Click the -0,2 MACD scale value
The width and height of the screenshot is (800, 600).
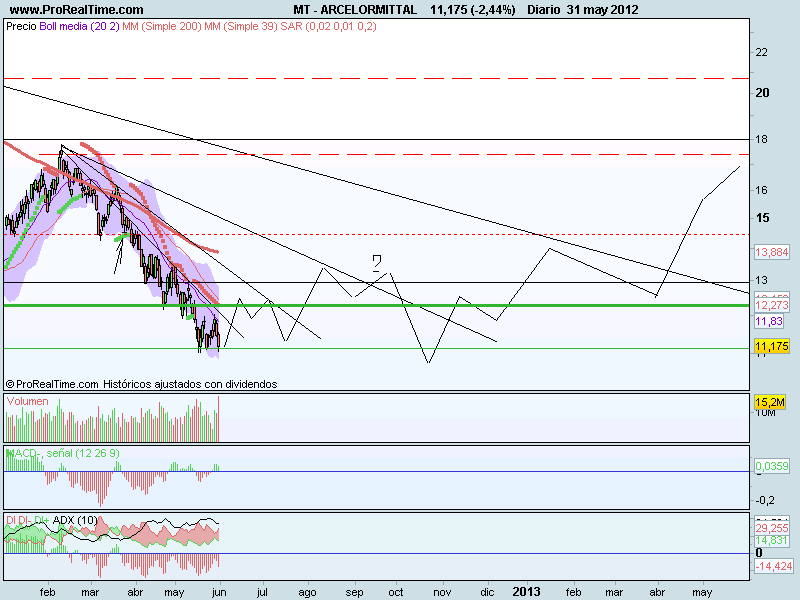click(764, 500)
